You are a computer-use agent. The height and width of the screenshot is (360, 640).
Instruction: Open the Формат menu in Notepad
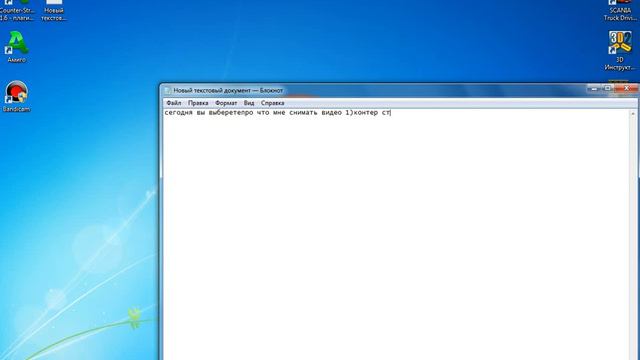[226, 103]
